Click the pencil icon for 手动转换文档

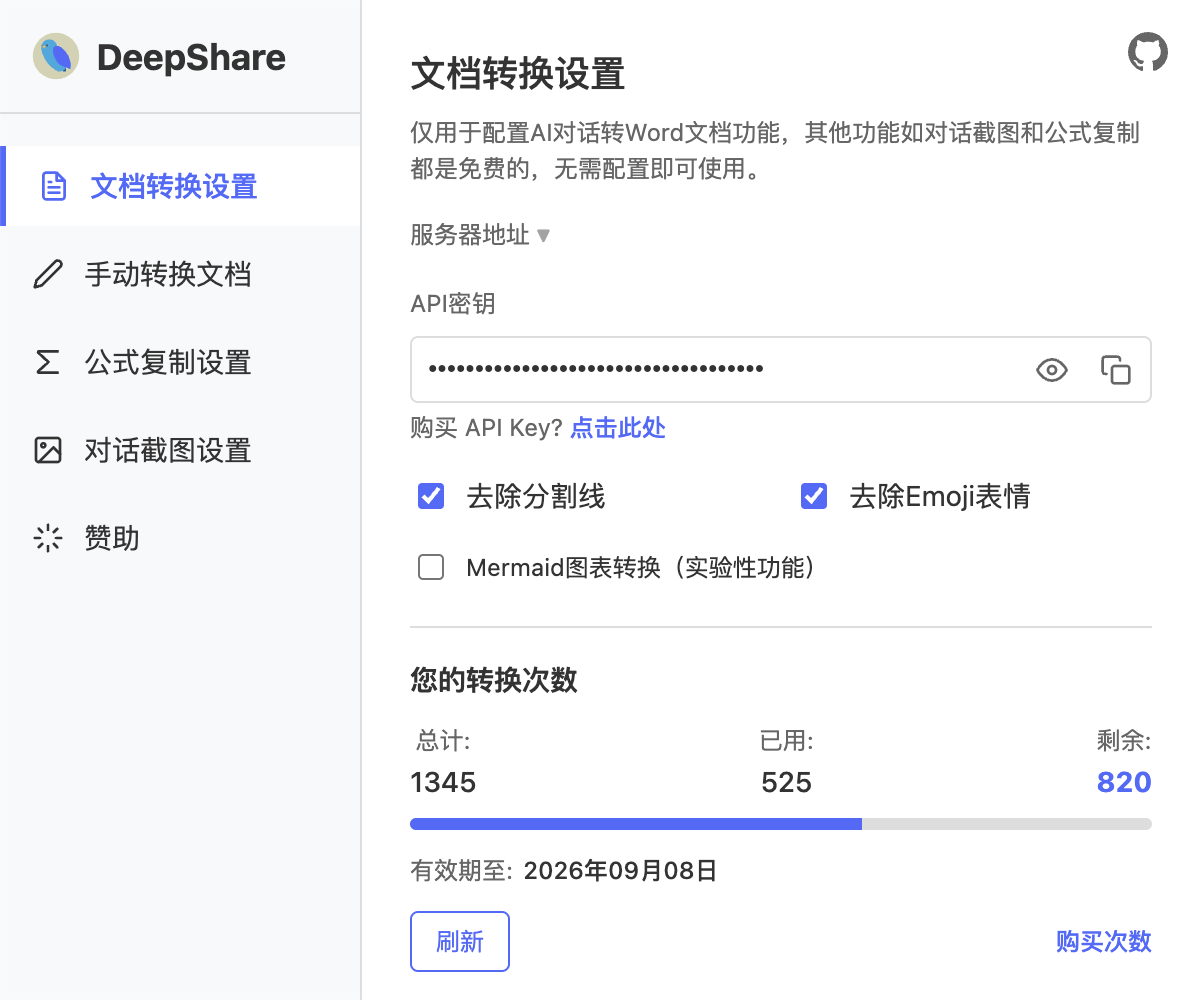[x=48, y=274]
